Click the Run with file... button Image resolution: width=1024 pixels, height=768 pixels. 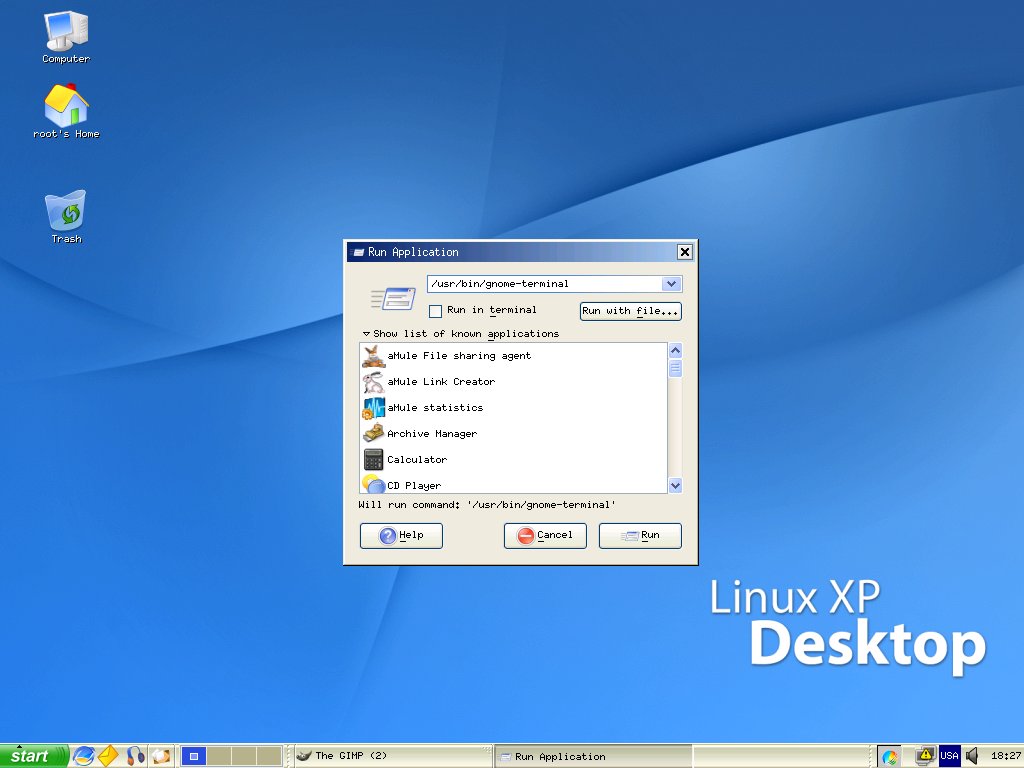click(631, 311)
